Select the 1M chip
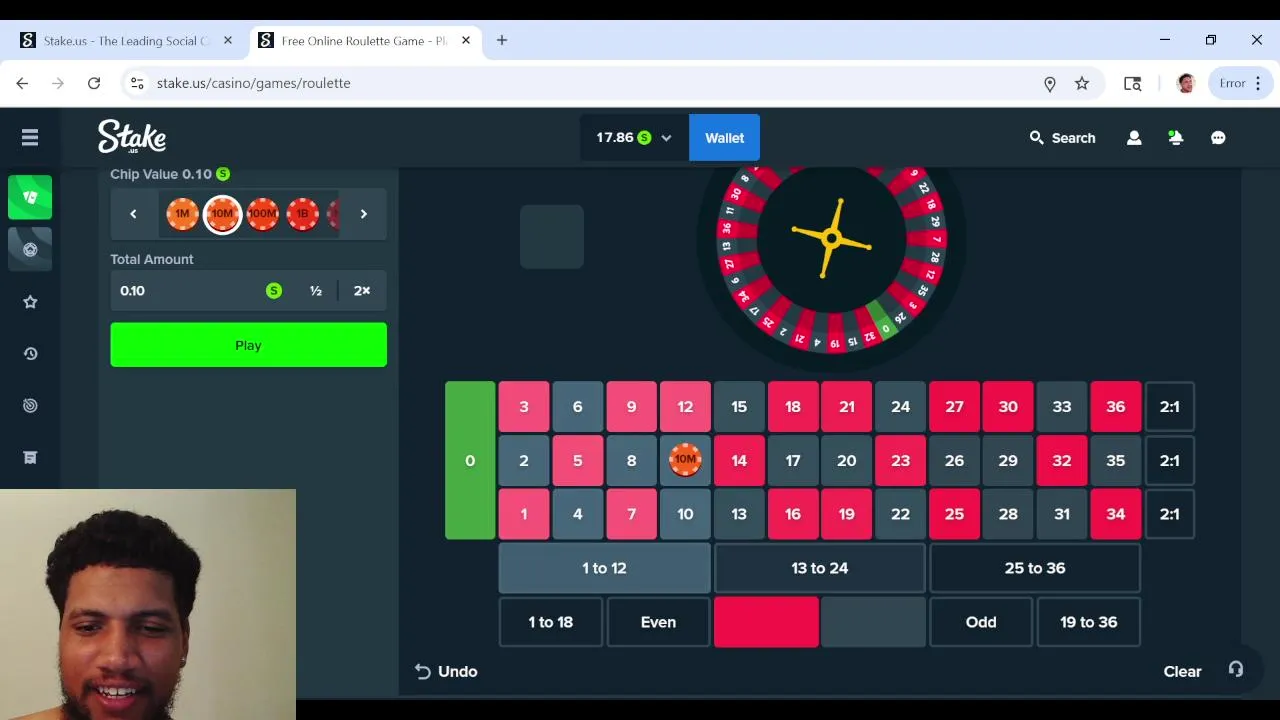Image resolution: width=1280 pixels, height=720 pixels. 182,214
